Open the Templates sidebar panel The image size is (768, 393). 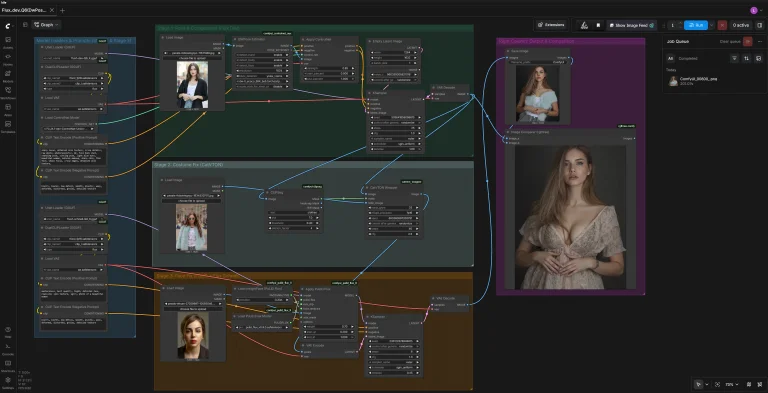pyautogui.click(x=8, y=126)
